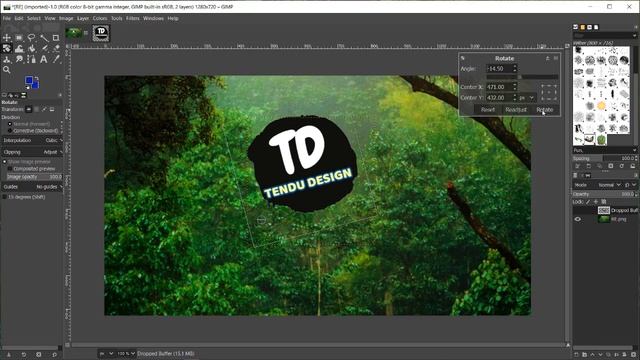Image resolution: width=640 pixels, height=360 pixels.
Task: Open the Clipping dropdown
Action: tap(33, 152)
